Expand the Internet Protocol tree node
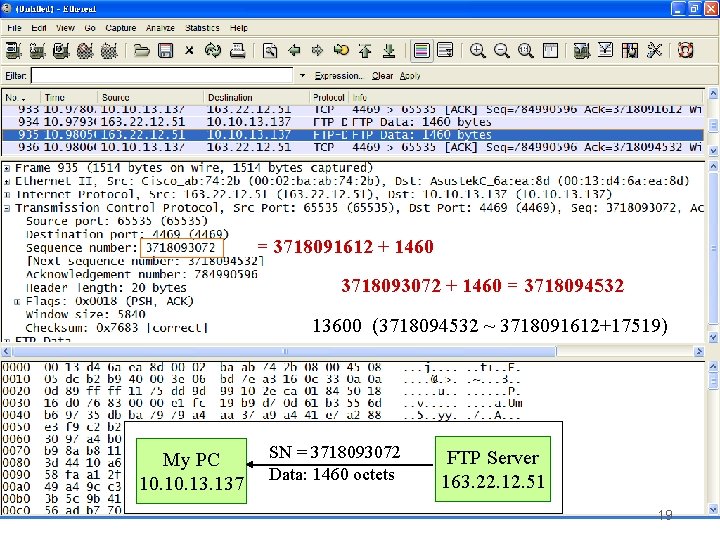 click(x=7, y=195)
